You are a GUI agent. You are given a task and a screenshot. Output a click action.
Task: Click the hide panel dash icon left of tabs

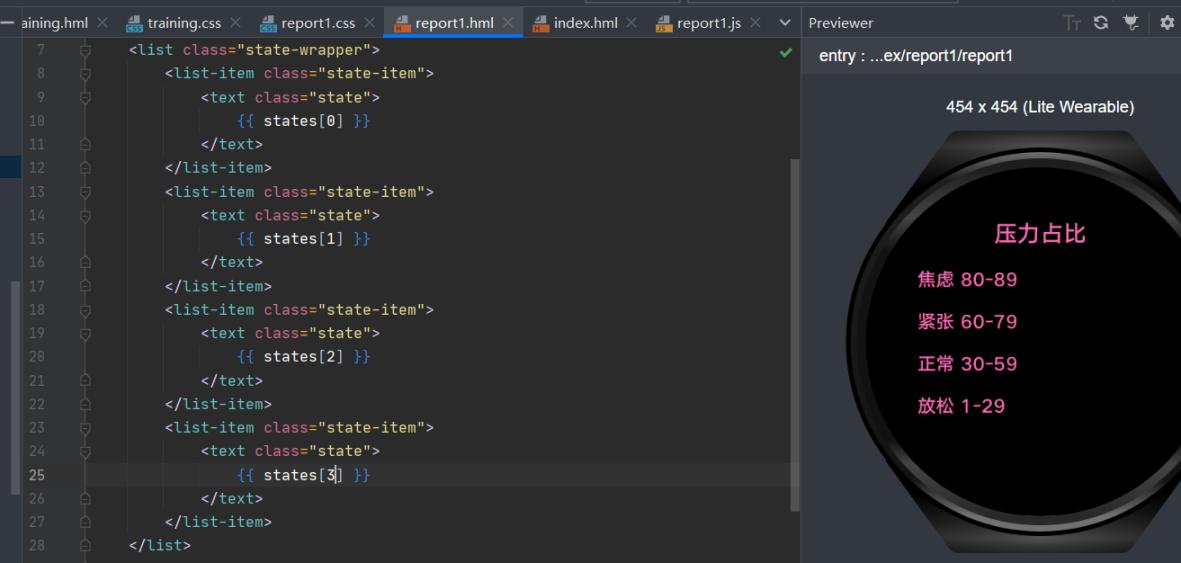pos(8,22)
